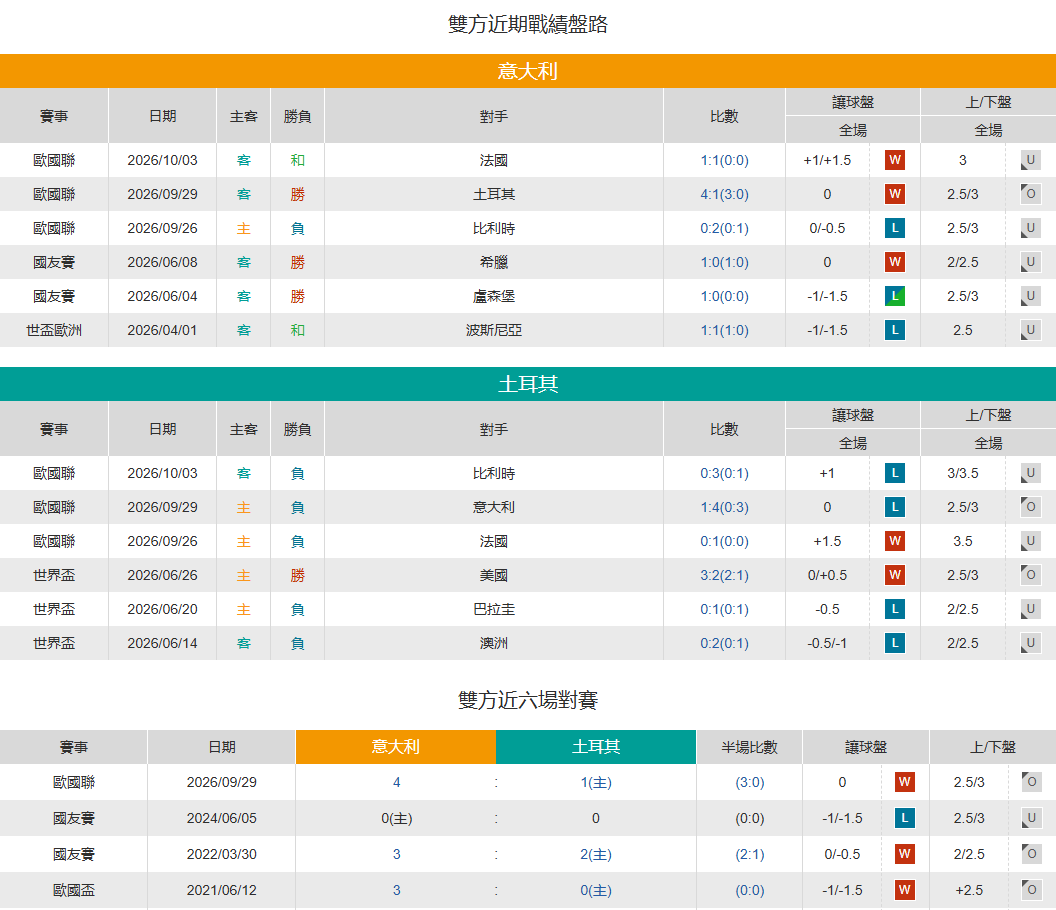Open the 1:4(0:3) score against 意大利
This screenshot has width=1056, height=910.
pos(725,507)
